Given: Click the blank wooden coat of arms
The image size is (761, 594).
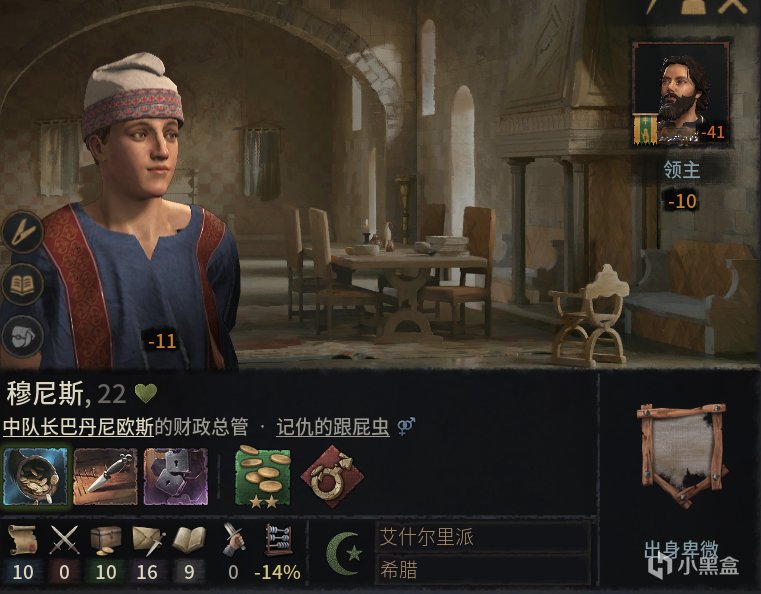Looking at the screenshot, I should [x=682, y=455].
